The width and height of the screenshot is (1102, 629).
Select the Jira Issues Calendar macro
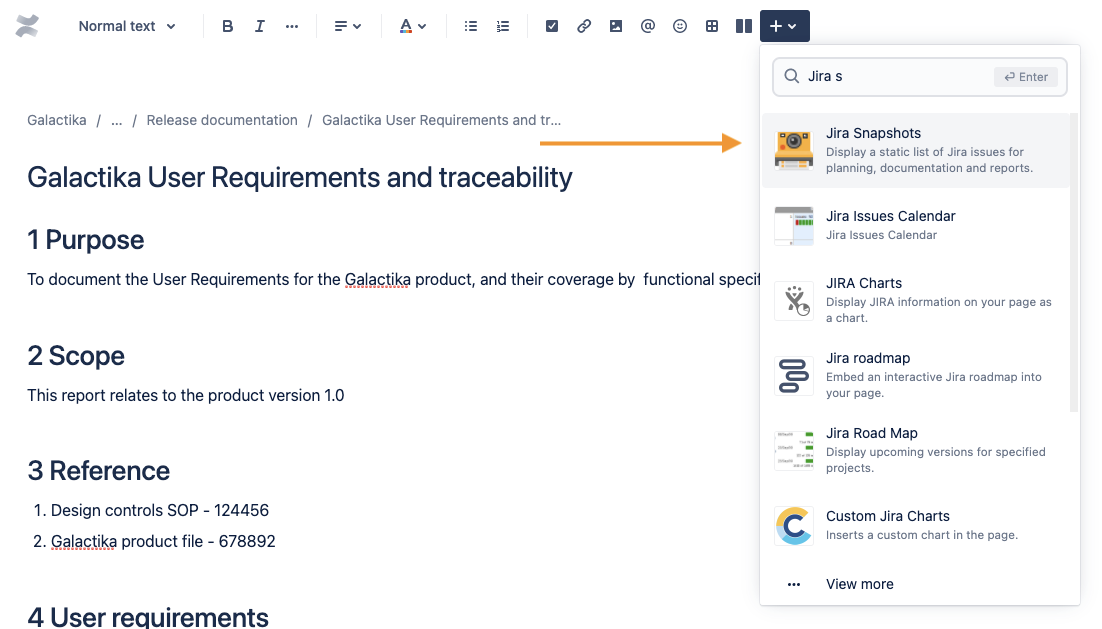pyautogui.click(x=915, y=225)
